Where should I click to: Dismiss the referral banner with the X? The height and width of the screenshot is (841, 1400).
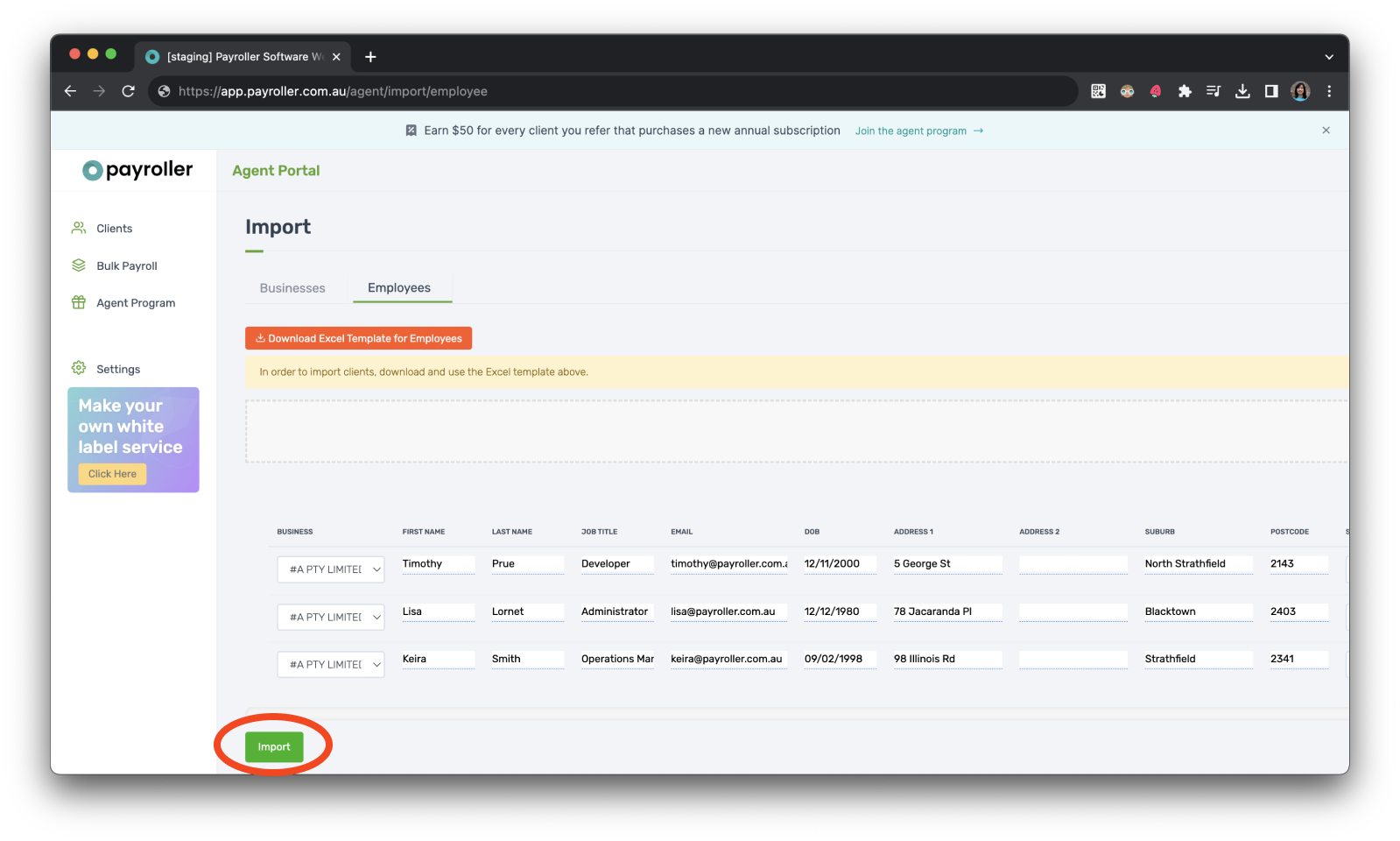click(1326, 131)
